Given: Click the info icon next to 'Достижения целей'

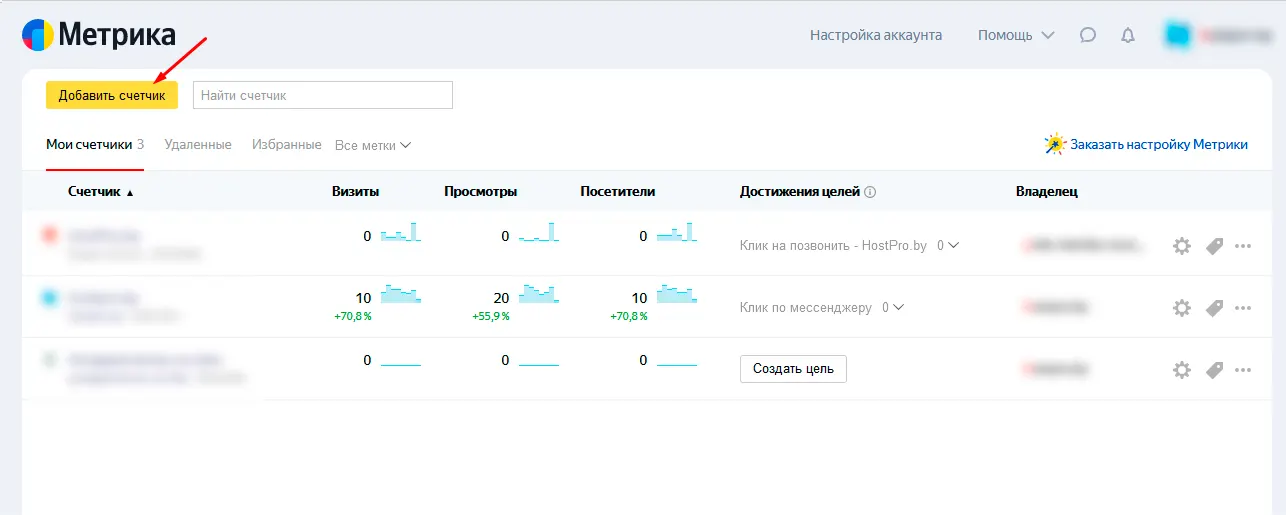Looking at the screenshot, I should click(x=870, y=192).
